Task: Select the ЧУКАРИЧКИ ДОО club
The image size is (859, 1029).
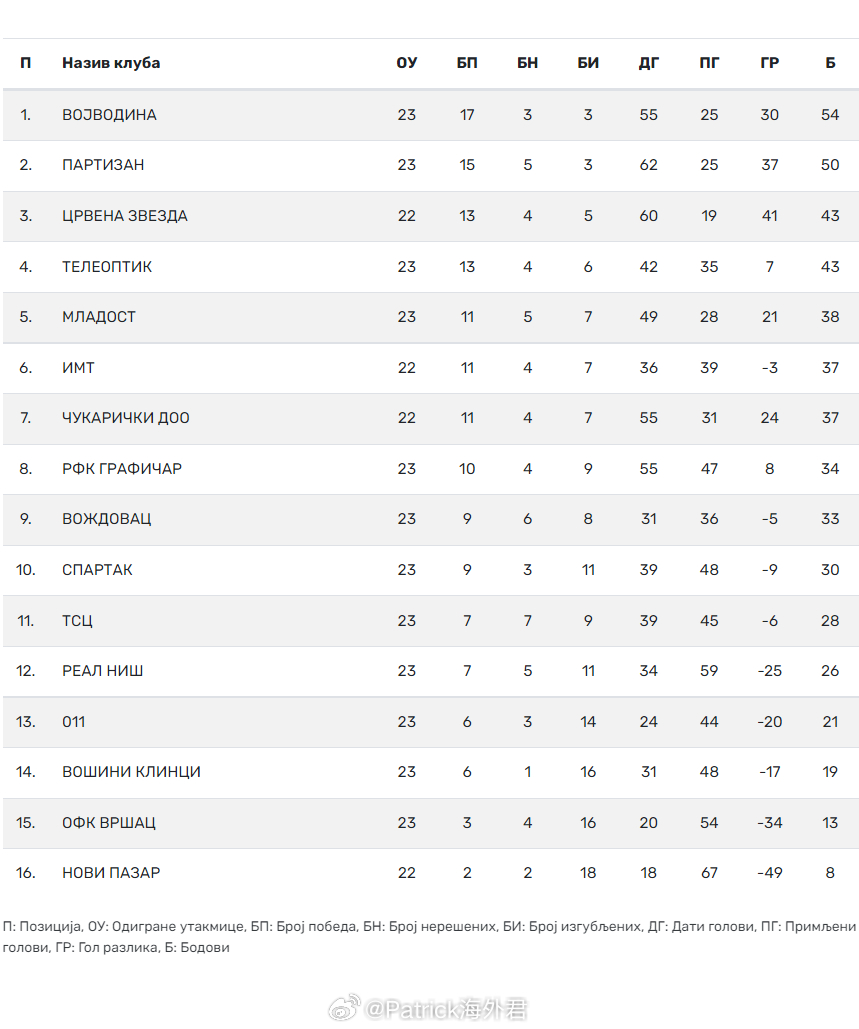Action: [x=126, y=418]
